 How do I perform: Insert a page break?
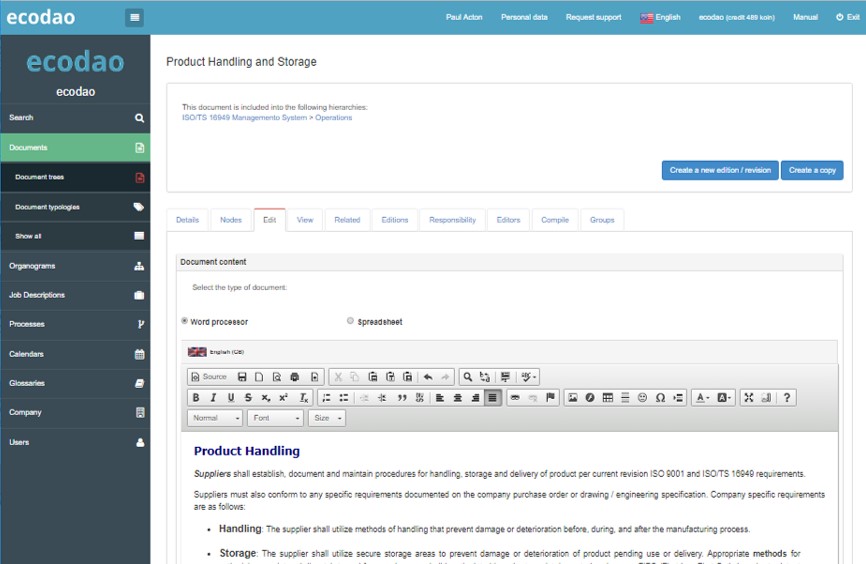678,398
